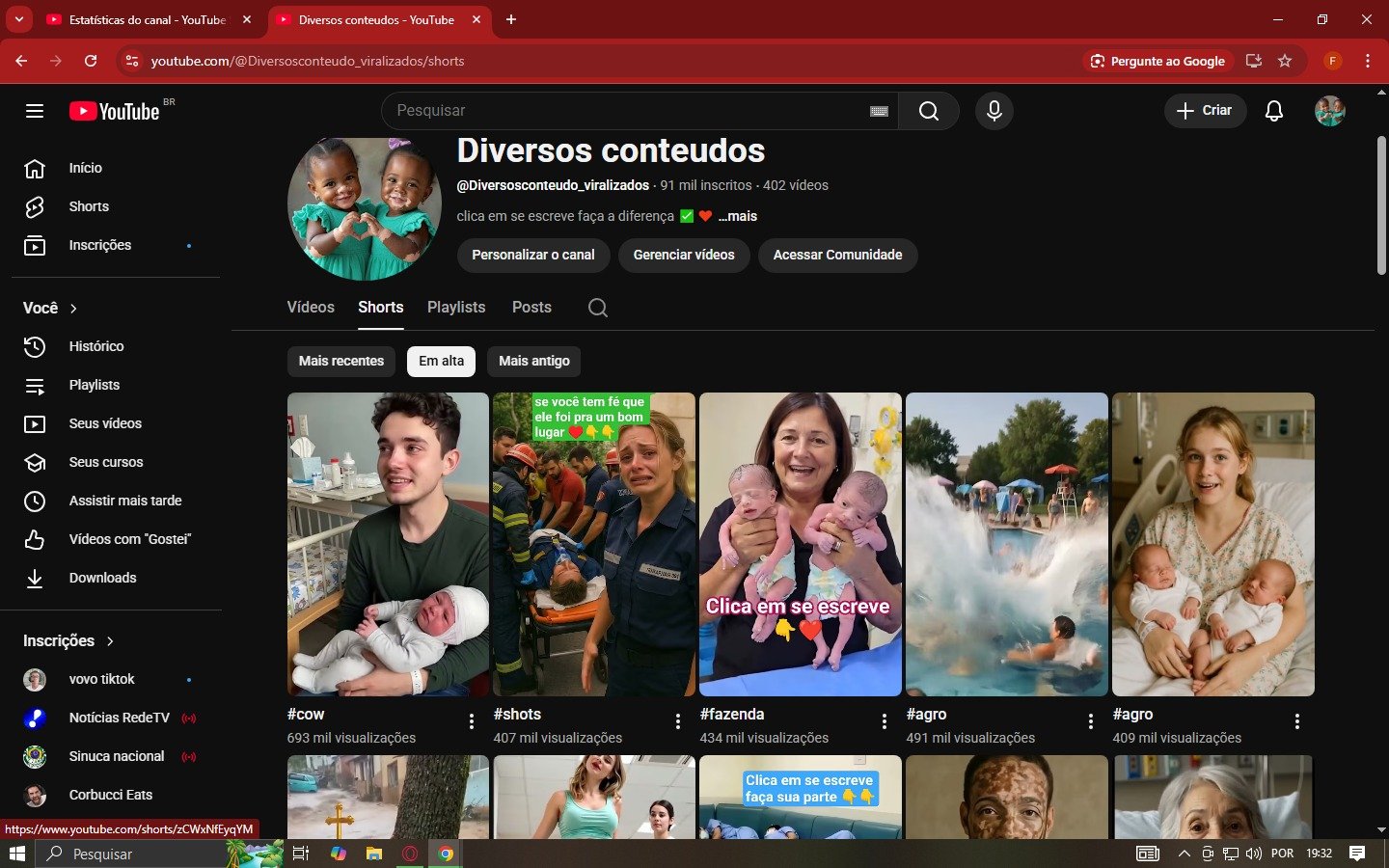
Task: Go to Shorts in the sidebar
Action: (x=89, y=206)
